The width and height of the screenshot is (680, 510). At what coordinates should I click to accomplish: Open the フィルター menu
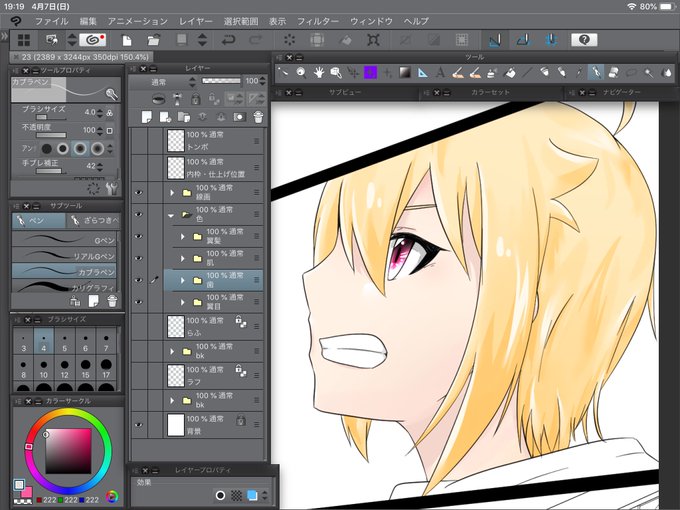click(317, 21)
